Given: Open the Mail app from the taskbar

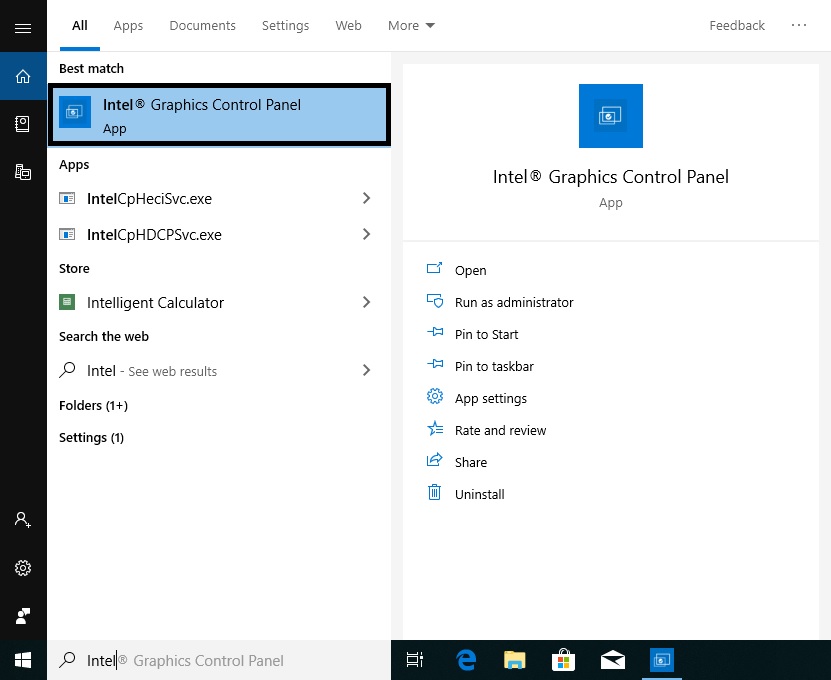Looking at the screenshot, I should tap(612, 660).
